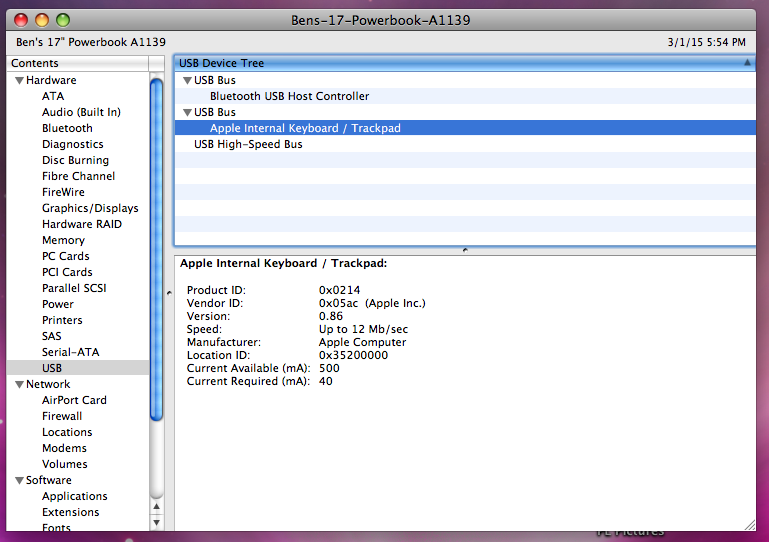Collapse the Network section triangle
769x542 pixels.
pyautogui.click(x=20, y=385)
